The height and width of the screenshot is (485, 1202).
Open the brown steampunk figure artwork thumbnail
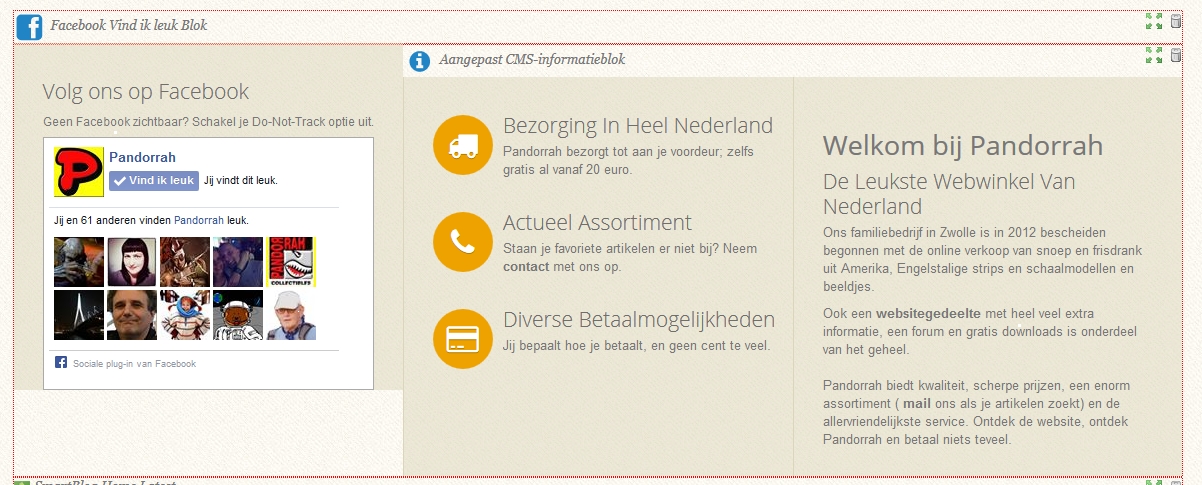tap(185, 262)
